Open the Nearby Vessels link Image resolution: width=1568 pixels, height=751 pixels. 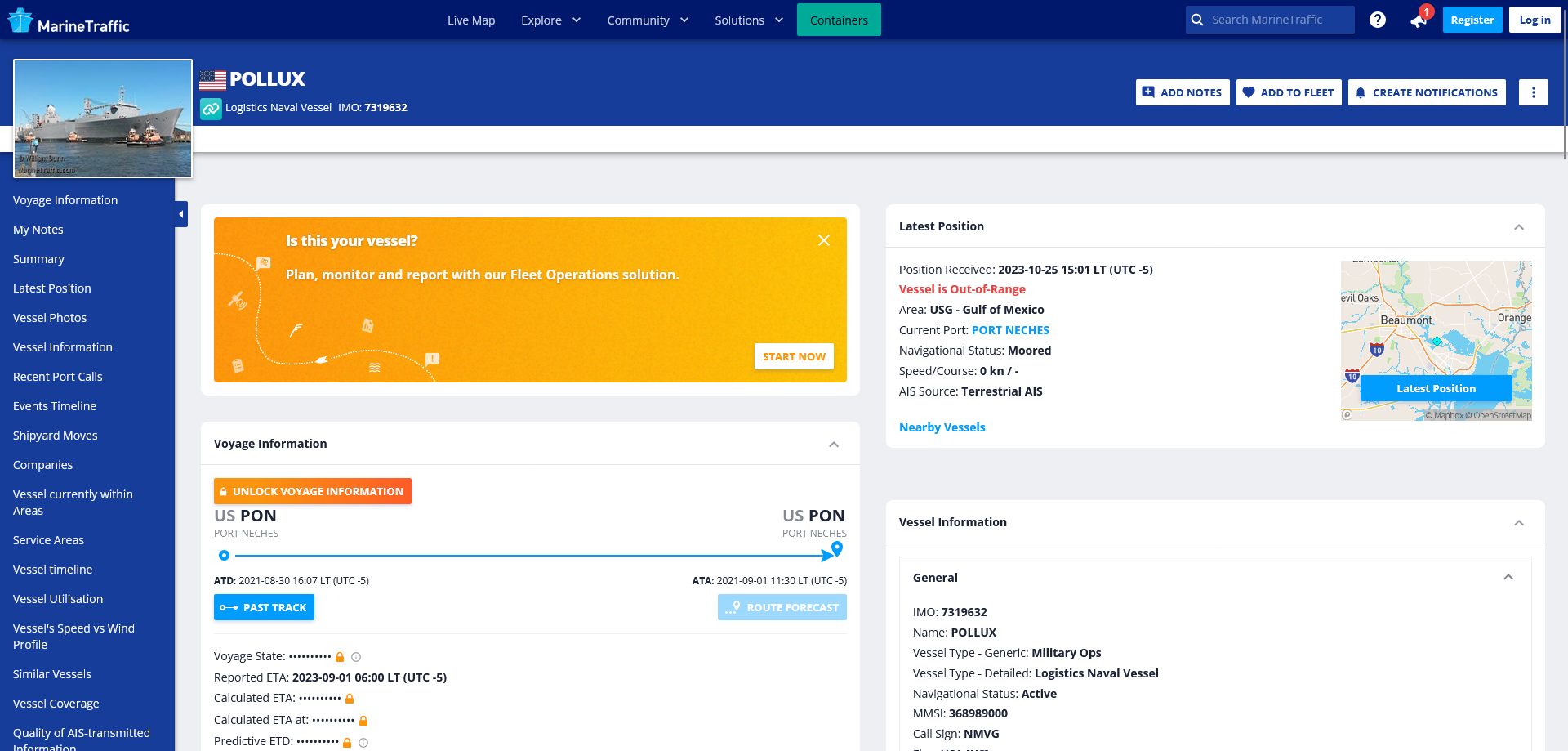point(942,427)
